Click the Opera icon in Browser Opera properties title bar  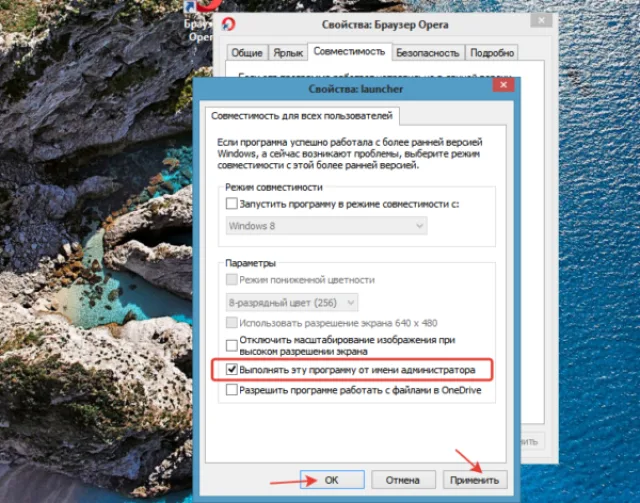pyautogui.click(x=228, y=24)
